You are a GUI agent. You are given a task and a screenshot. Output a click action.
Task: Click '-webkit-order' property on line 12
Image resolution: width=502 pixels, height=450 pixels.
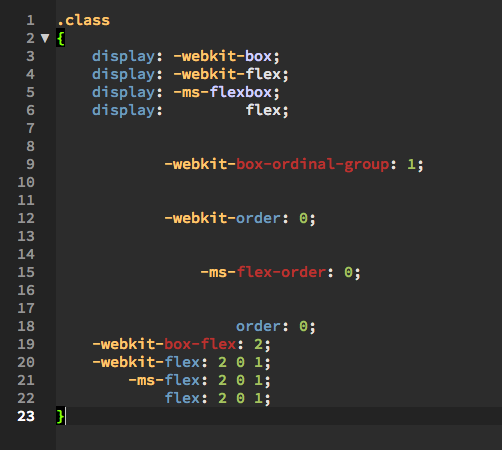pyautogui.click(x=223, y=218)
